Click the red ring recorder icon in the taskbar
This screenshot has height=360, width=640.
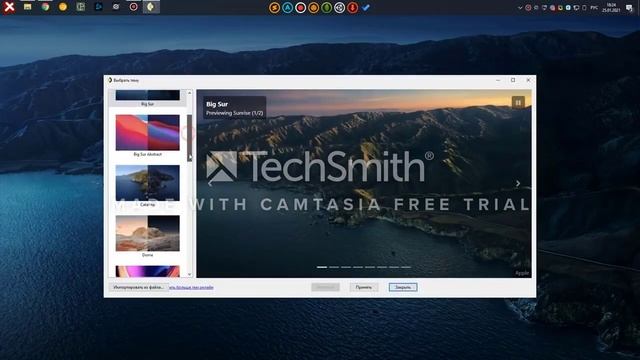[x=133, y=7]
